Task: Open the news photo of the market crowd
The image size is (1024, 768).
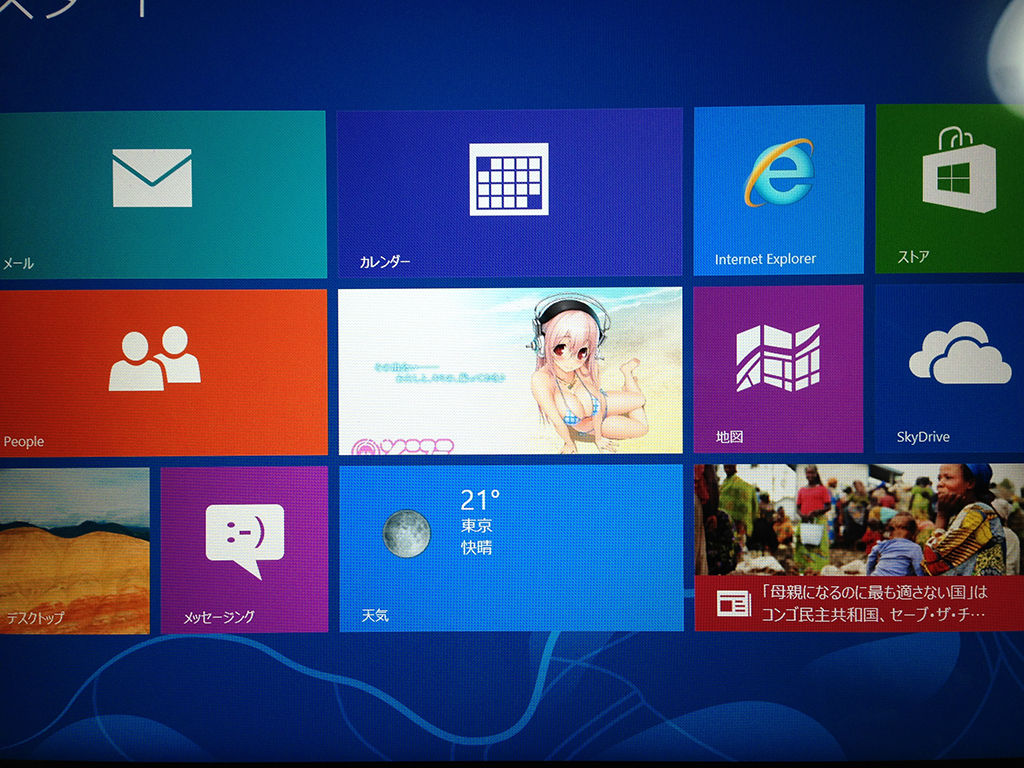Action: (859, 519)
